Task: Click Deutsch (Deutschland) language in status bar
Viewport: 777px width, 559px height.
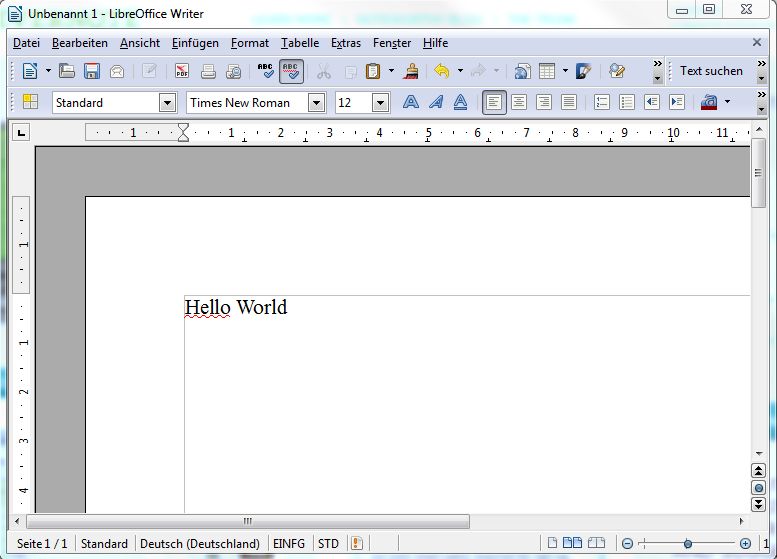Action: click(199, 543)
